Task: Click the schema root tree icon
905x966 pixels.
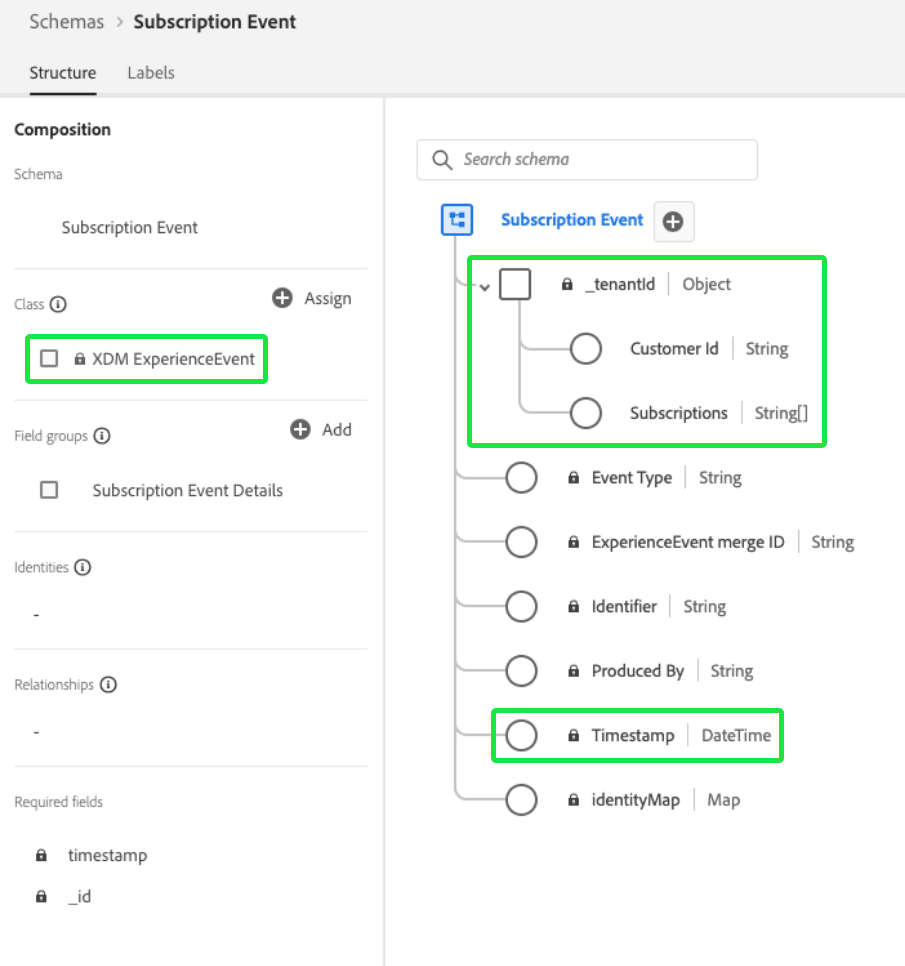Action: click(456, 220)
